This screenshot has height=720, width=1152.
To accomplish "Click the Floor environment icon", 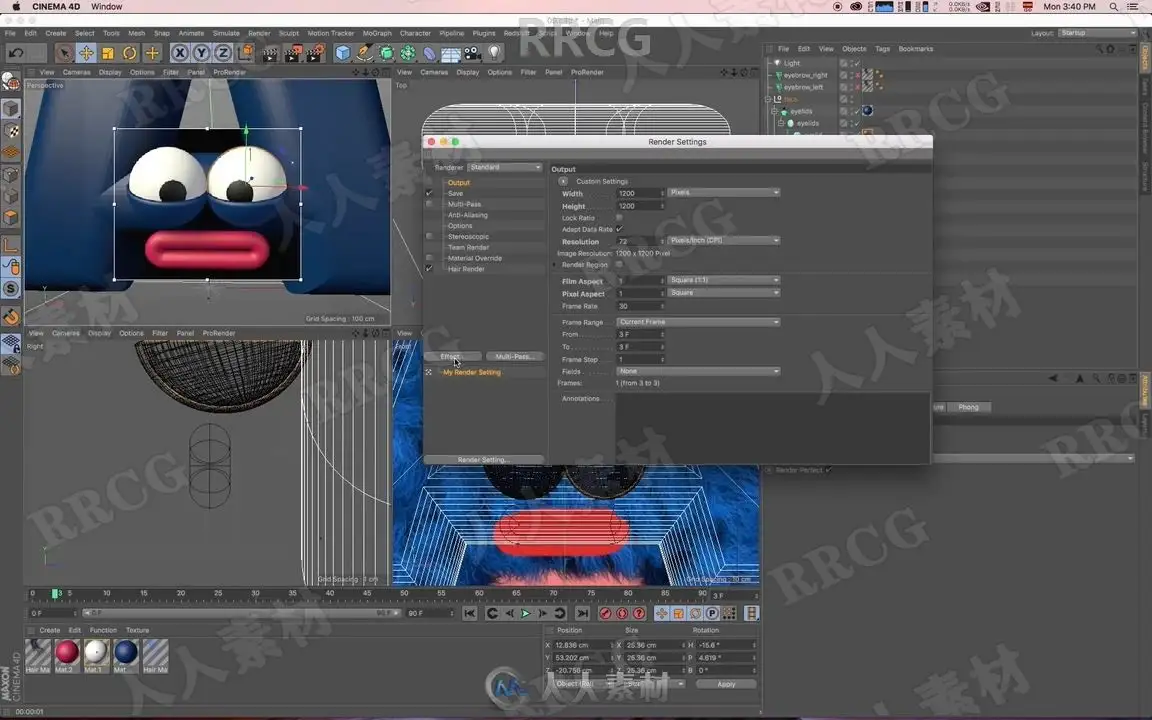I will point(450,54).
